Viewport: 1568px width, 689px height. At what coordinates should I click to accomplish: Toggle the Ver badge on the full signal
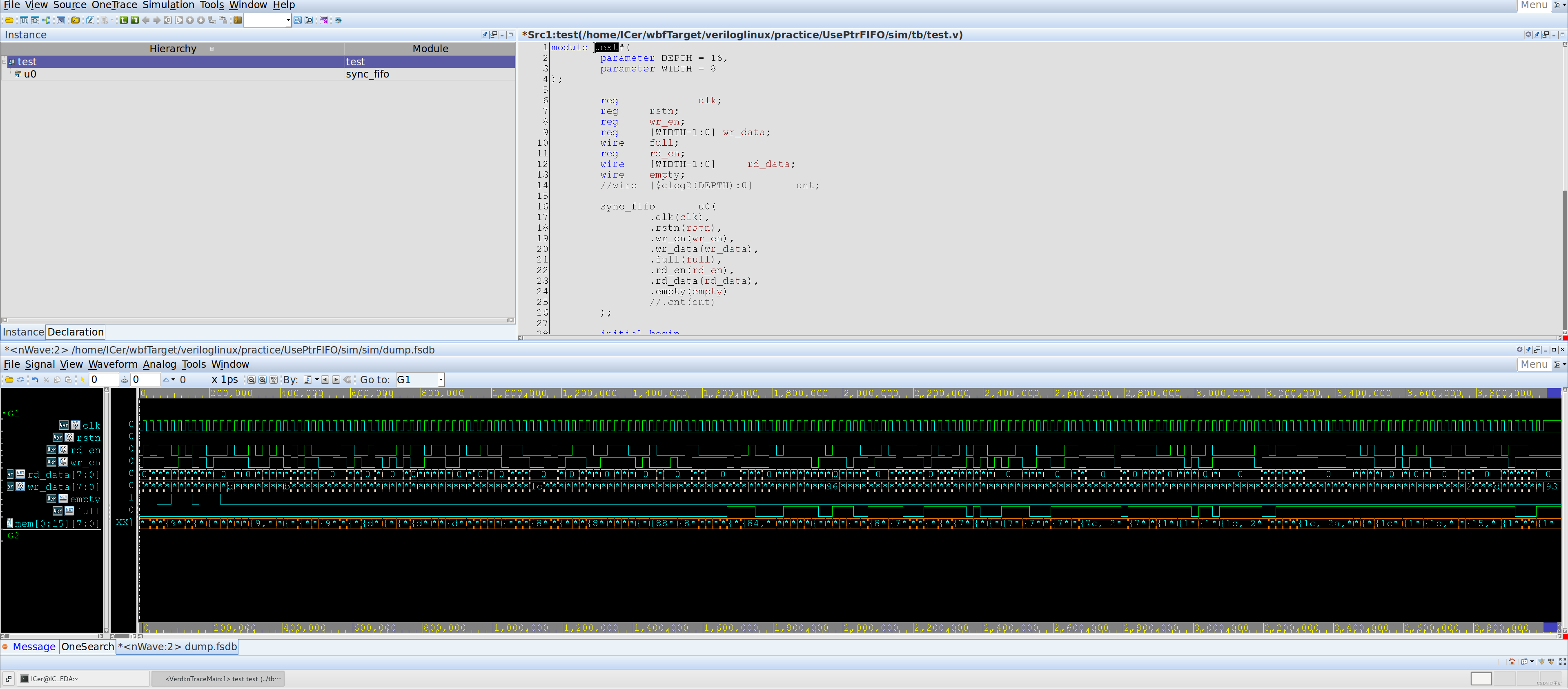(58, 511)
